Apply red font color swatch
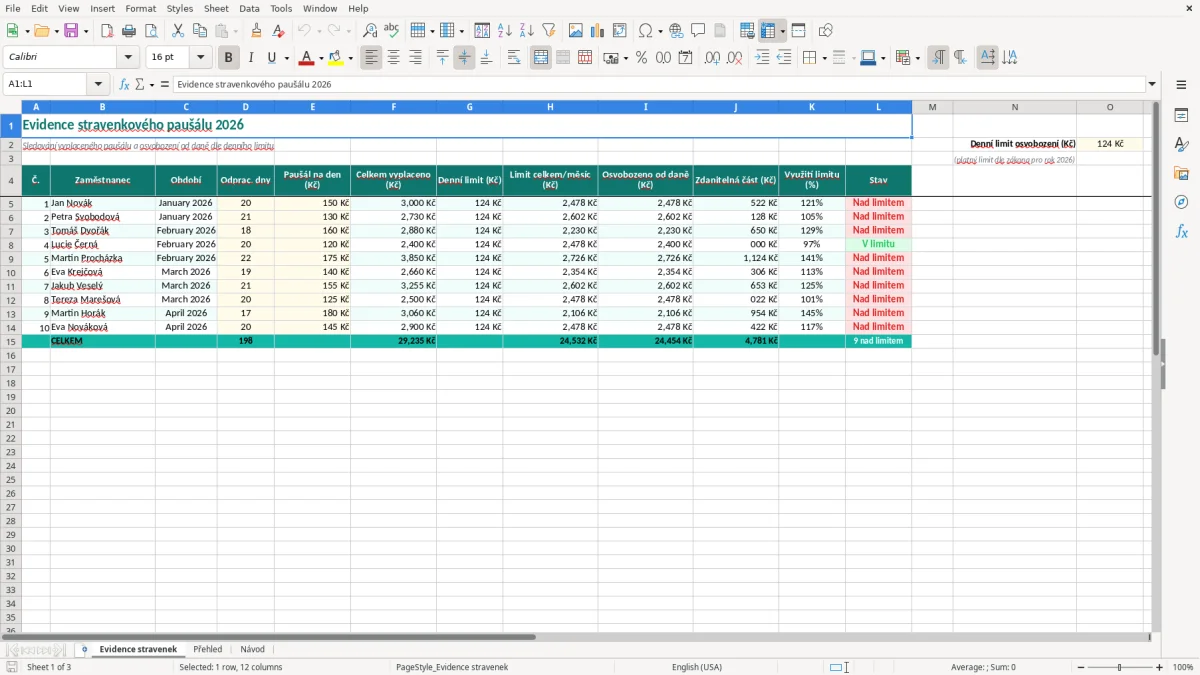This screenshot has height=675, width=1200. (307, 58)
